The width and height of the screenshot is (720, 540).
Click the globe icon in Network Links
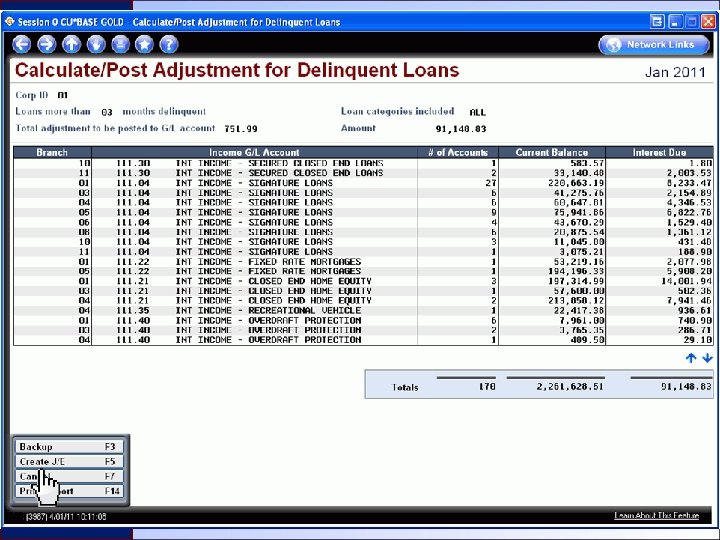pyautogui.click(x=614, y=45)
